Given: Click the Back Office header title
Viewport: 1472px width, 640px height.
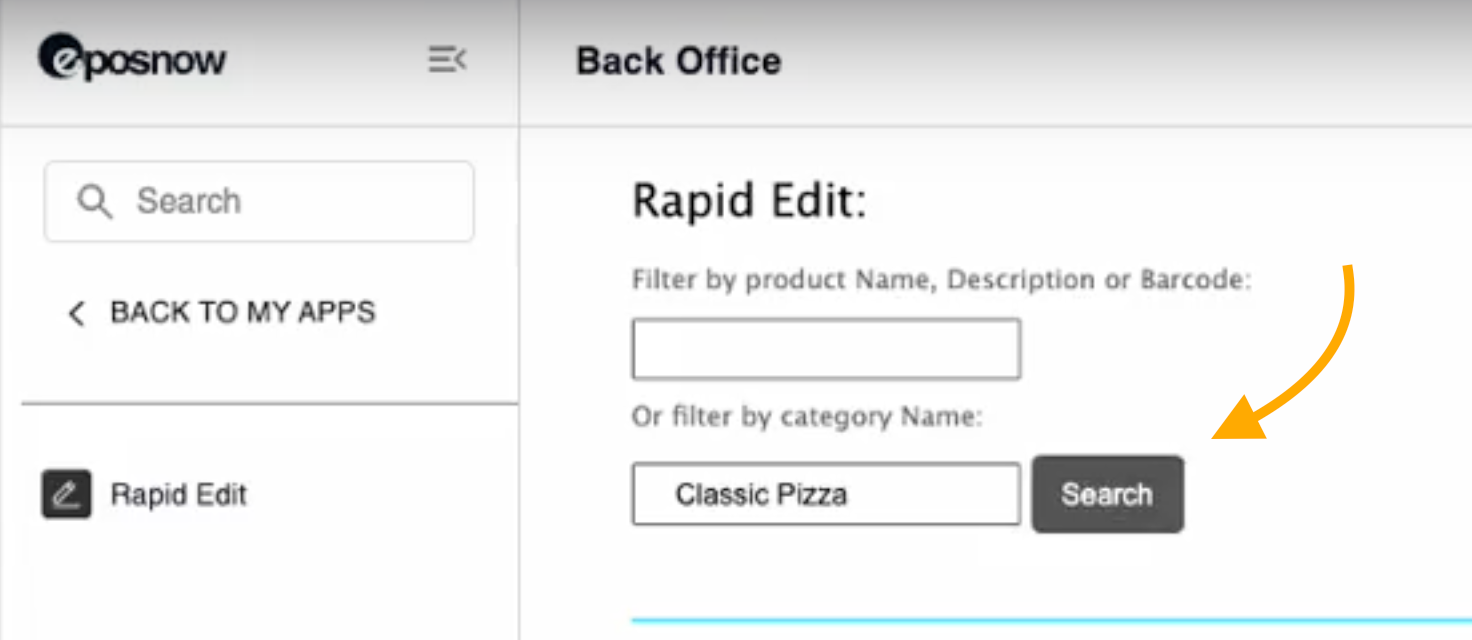Looking at the screenshot, I should (x=678, y=61).
